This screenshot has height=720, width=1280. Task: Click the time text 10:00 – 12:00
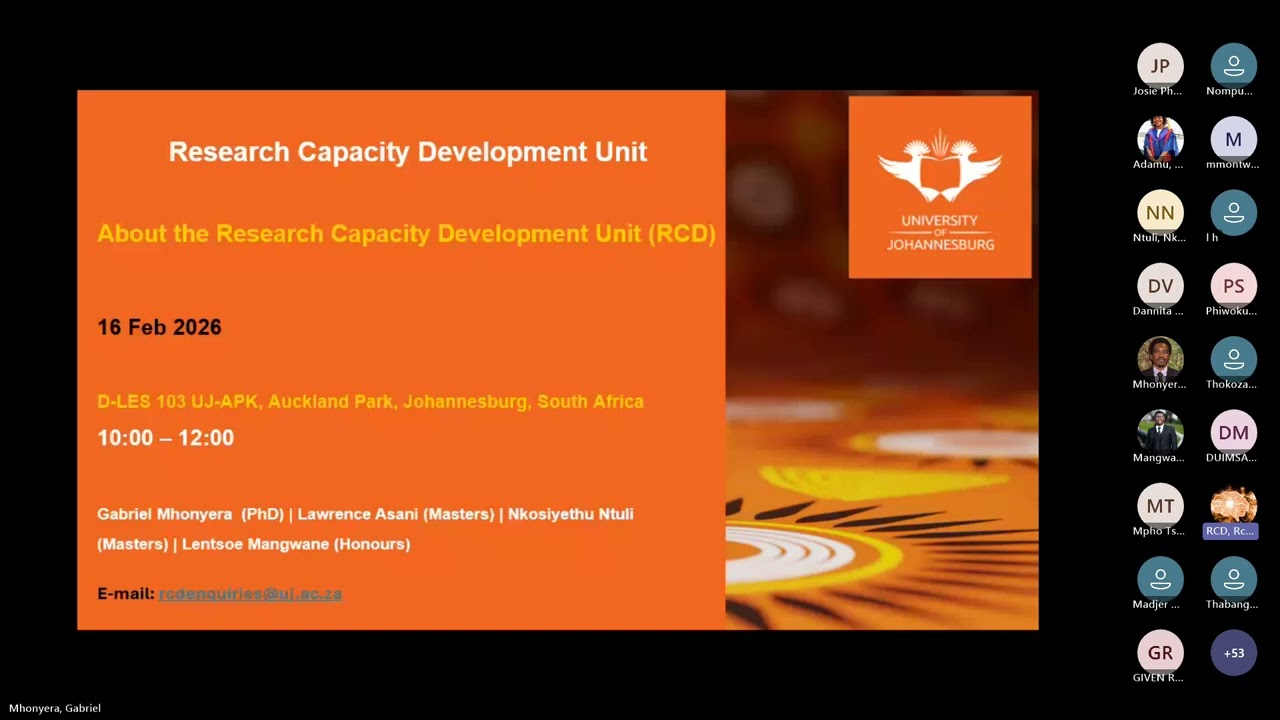point(165,438)
